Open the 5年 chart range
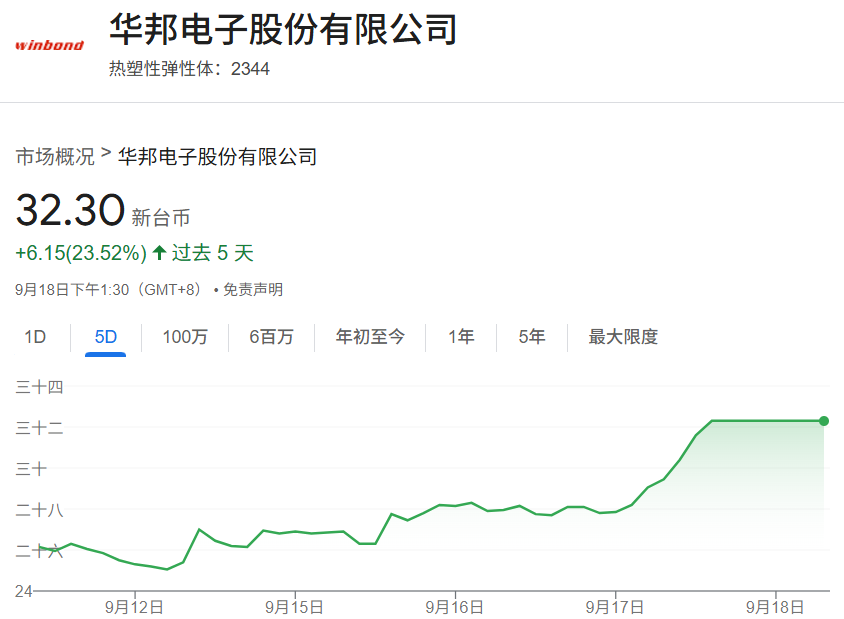This screenshot has width=844, height=619. pyautogui.click(x=531, y=337)
